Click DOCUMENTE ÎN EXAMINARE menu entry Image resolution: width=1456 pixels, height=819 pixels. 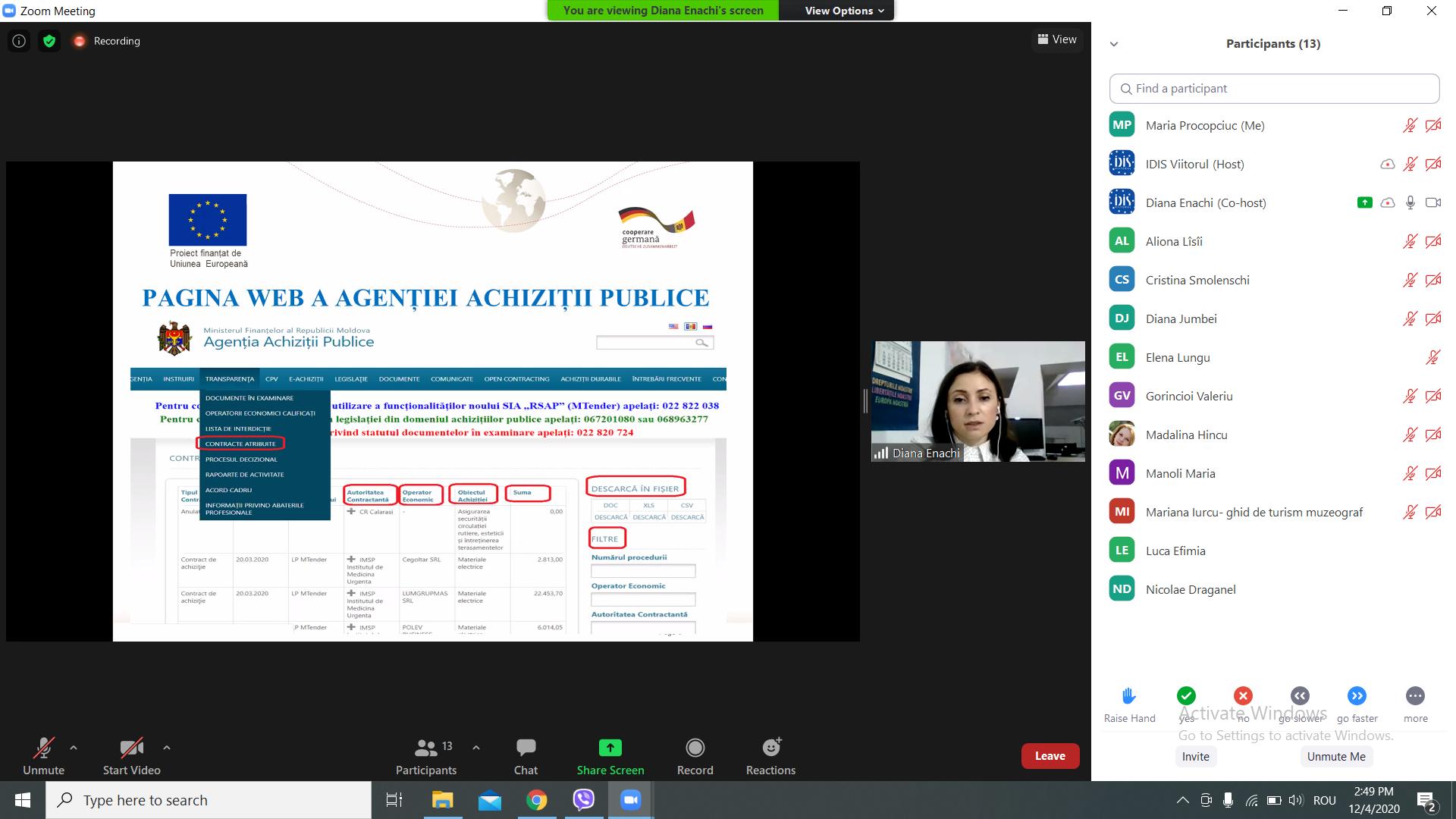pos(249,398)
